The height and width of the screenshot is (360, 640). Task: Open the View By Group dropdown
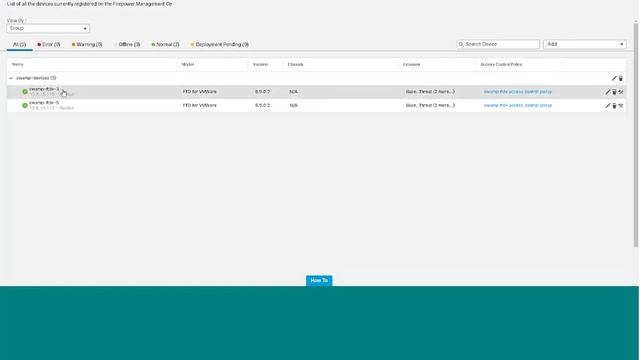[x=48, y=28]
